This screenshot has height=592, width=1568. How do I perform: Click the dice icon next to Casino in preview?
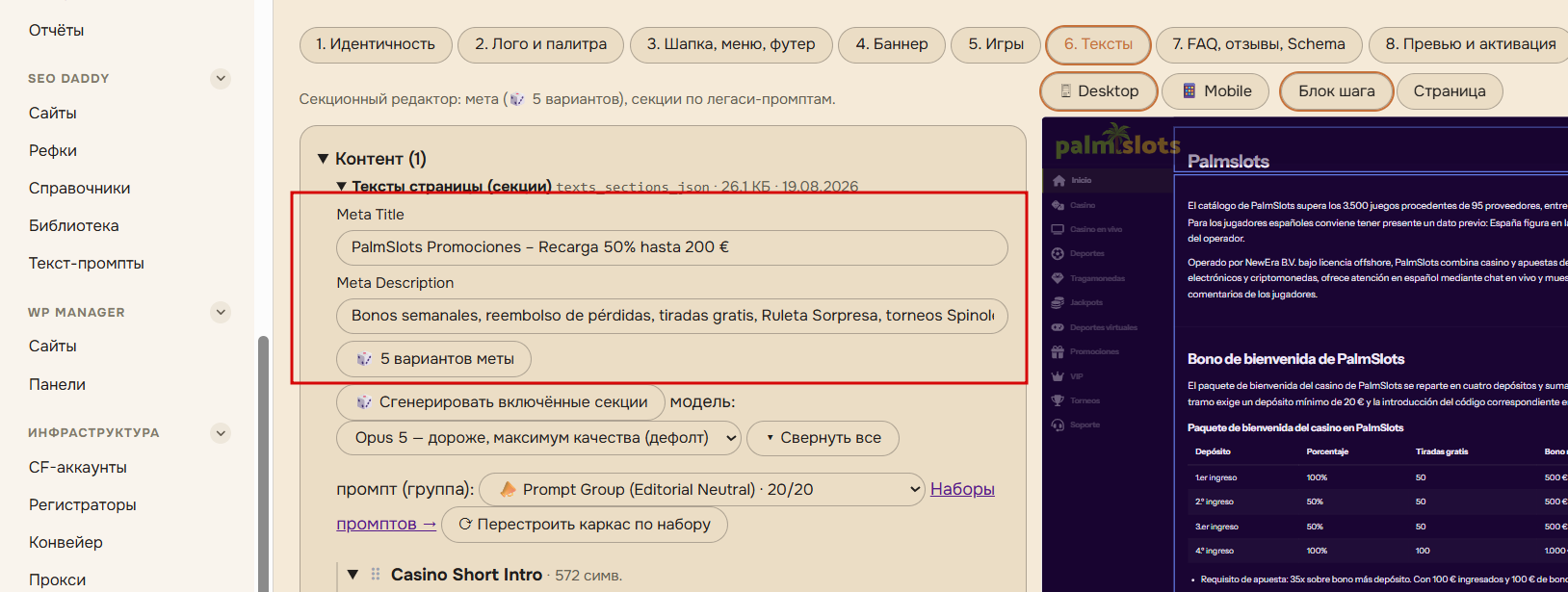point(1058,205)
